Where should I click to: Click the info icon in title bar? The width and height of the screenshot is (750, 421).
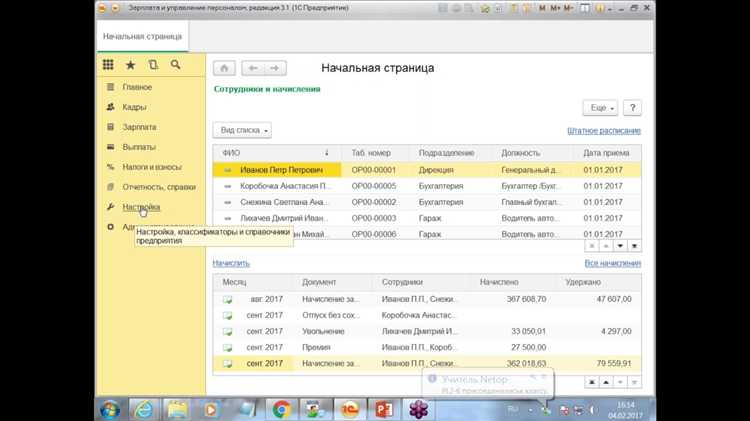599,8
